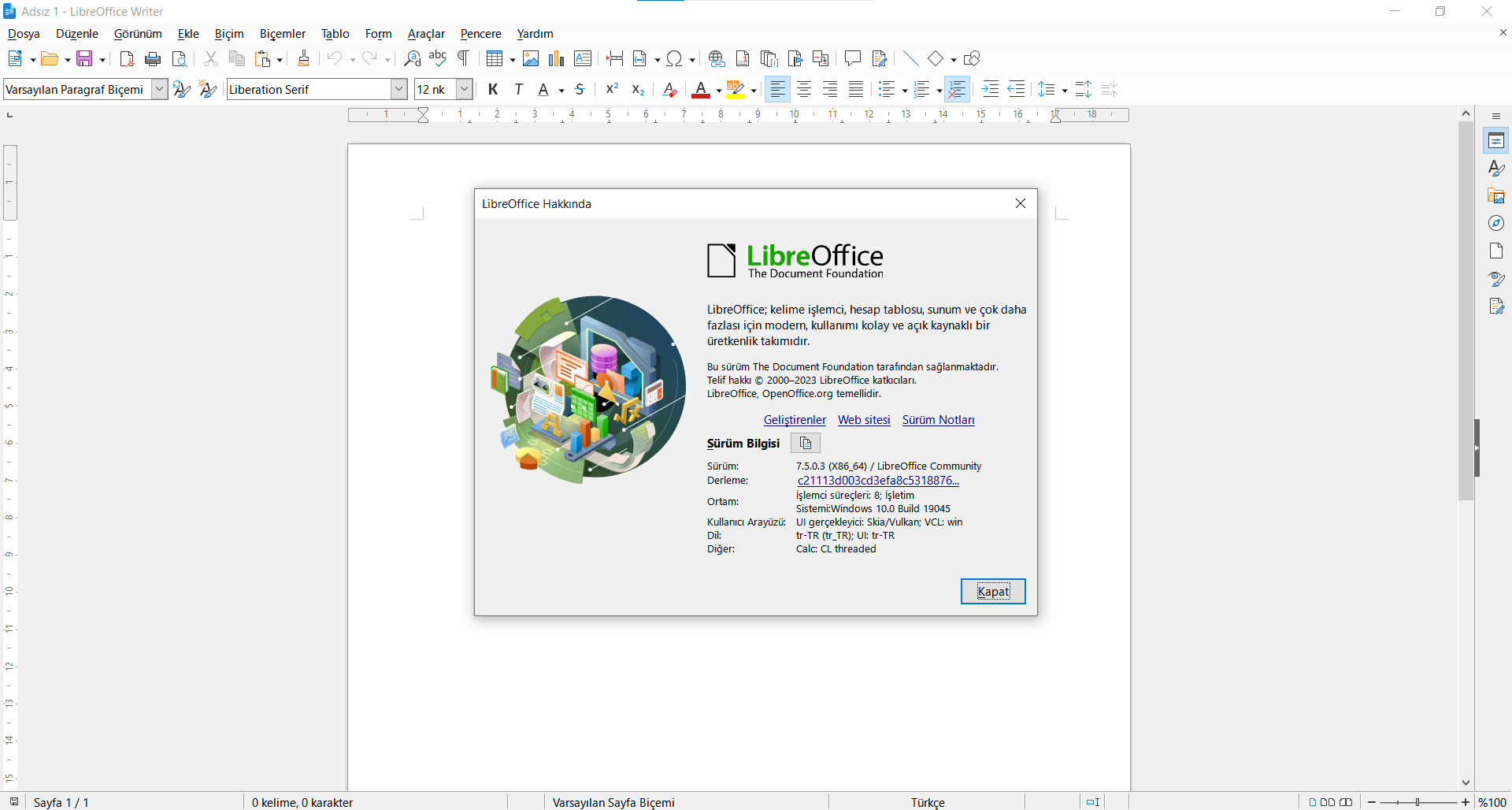
Task: Click the Derleme build hash link
Action: tap(877, 481)
